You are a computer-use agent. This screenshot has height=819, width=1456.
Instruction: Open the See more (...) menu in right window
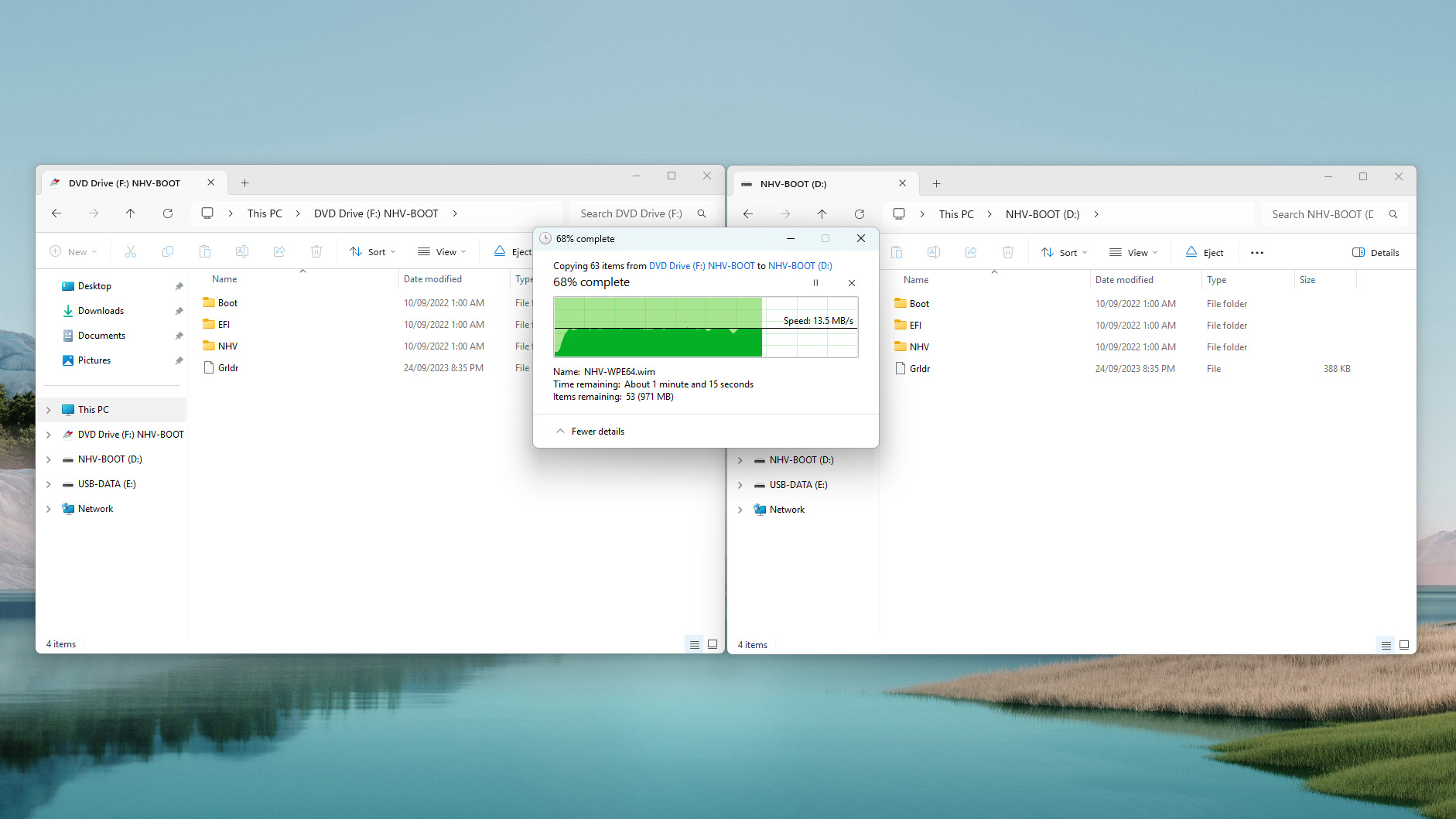1256,253
